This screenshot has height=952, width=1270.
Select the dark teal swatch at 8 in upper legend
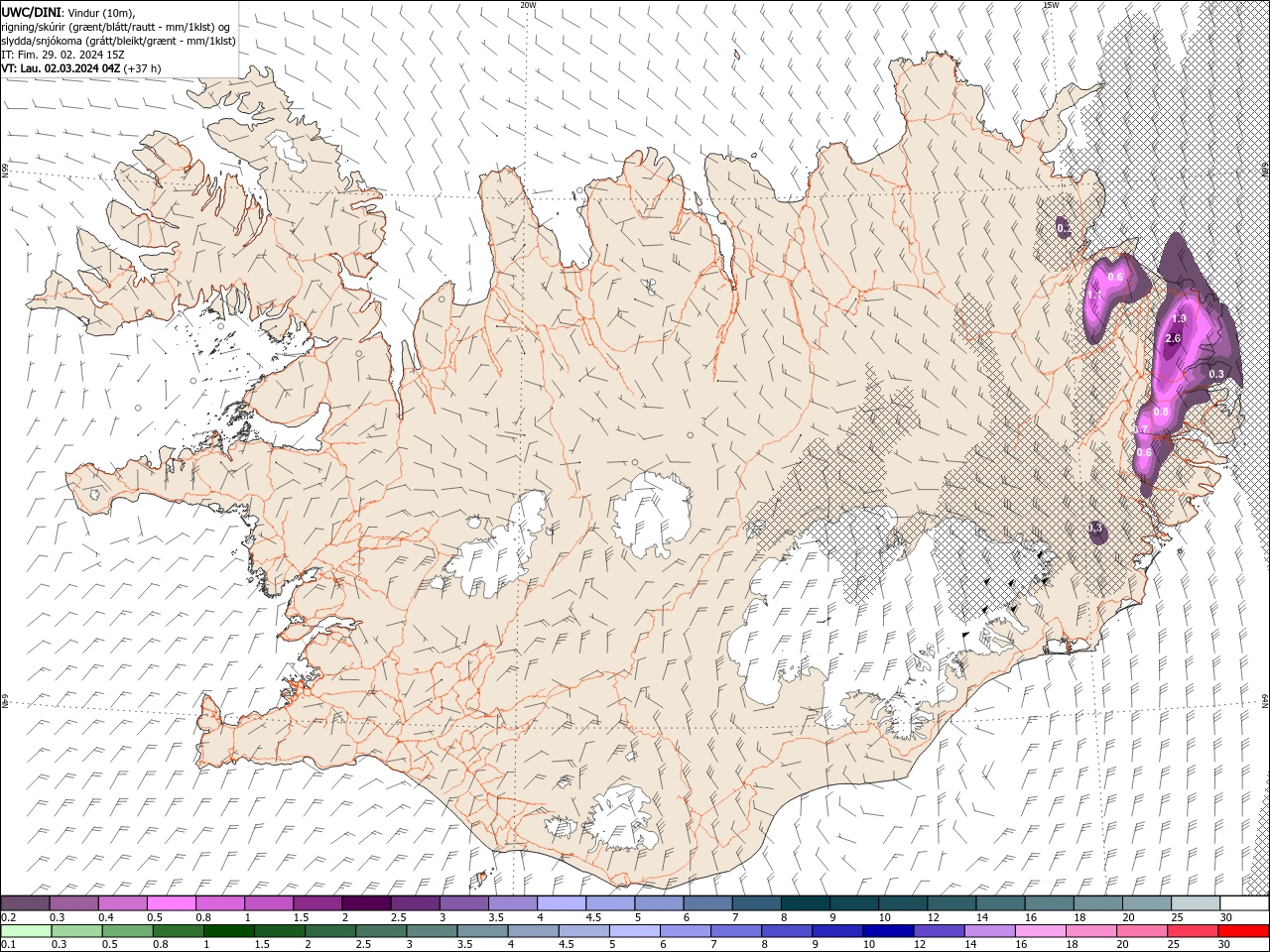click(x=806, y=903)
